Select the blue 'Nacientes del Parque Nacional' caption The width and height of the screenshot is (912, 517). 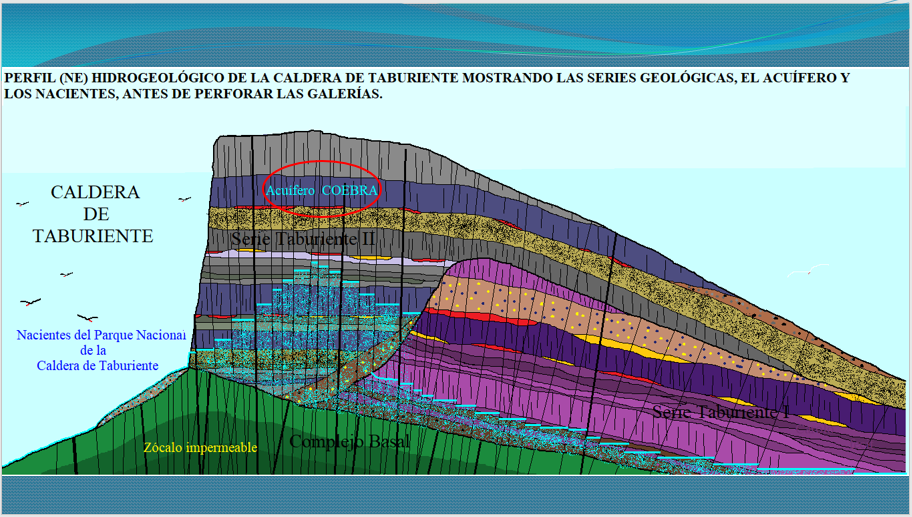pos(101,350)
